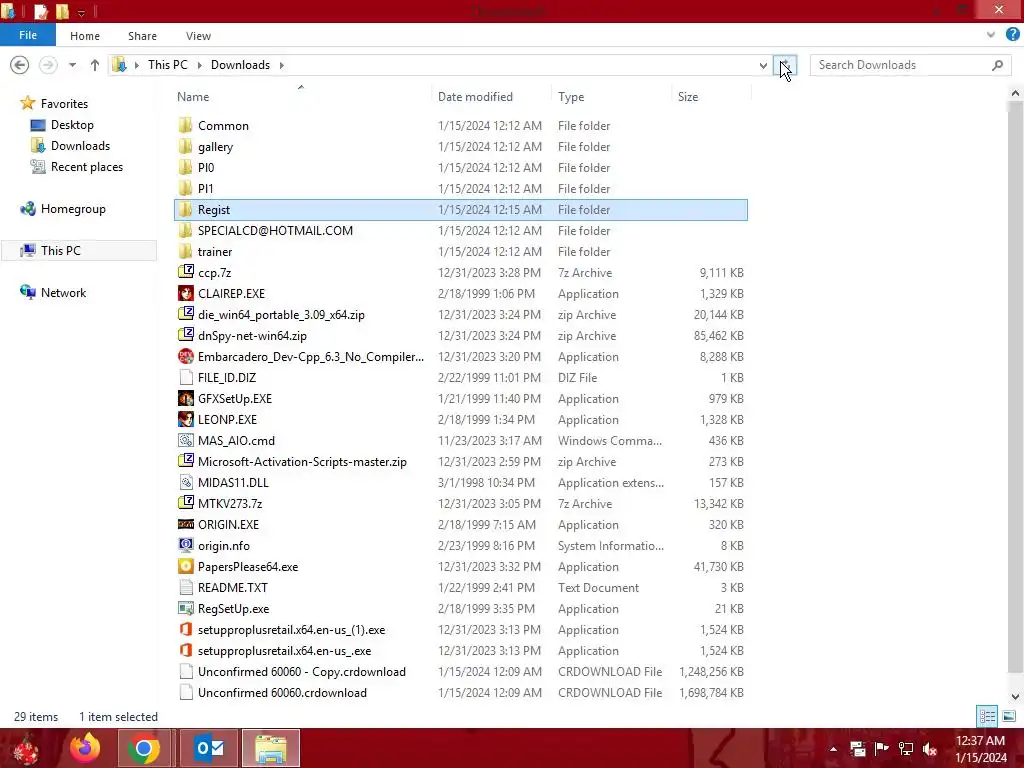Sort by the Type column header
1024x768 pixels.
[571, 97]
